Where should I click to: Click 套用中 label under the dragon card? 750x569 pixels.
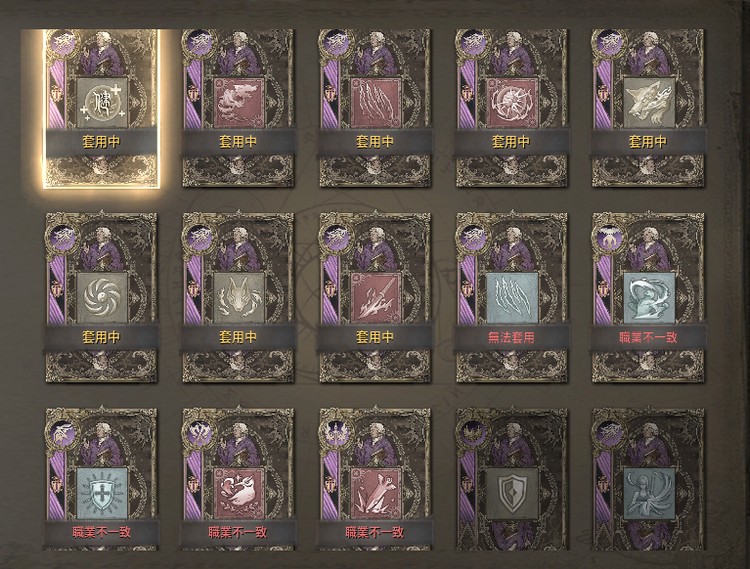(238, 142)
